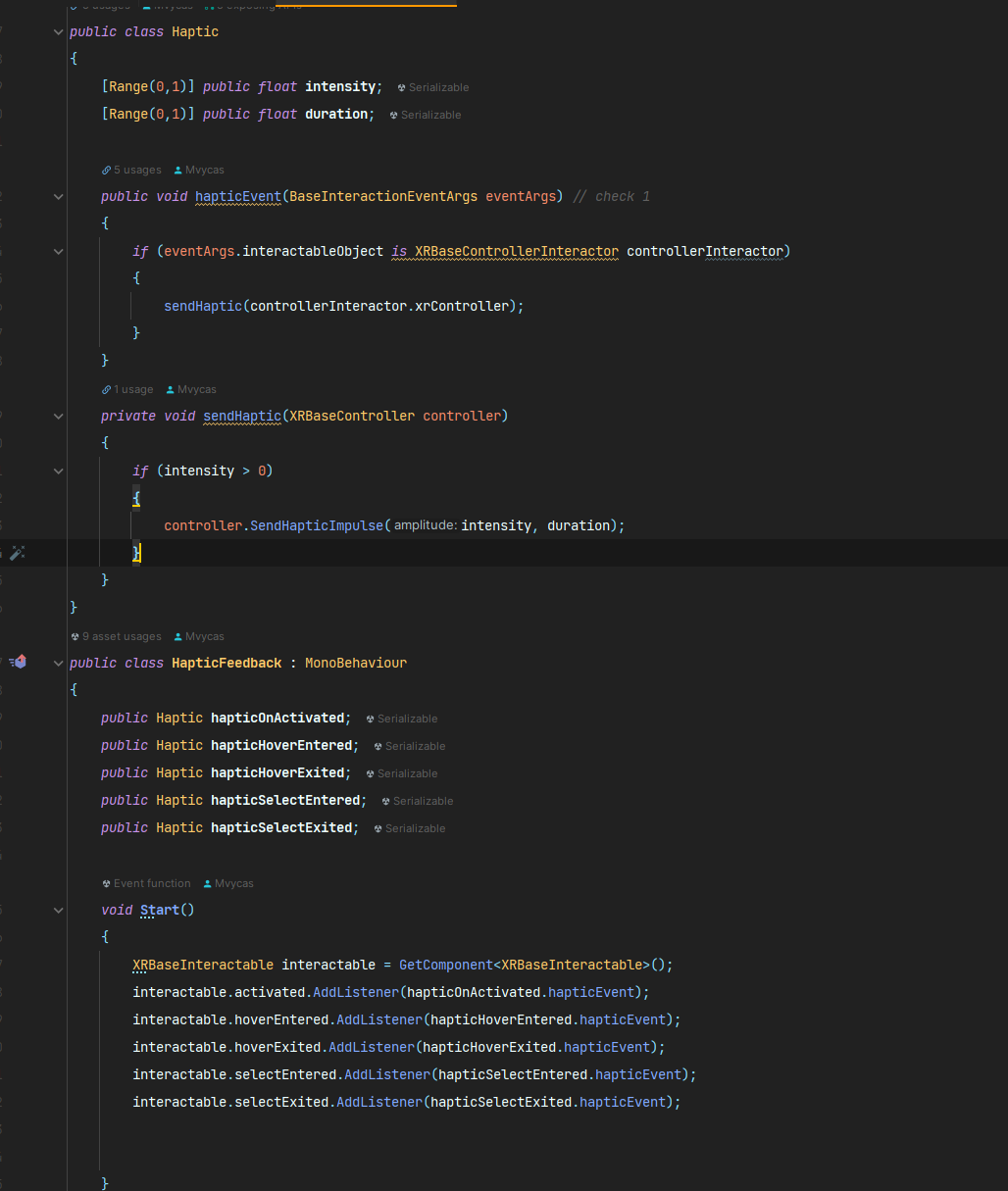Open the '9 asset usages' link
Image resolution: width=1008 pixels, height=1191 pixels.
(122, 636)
